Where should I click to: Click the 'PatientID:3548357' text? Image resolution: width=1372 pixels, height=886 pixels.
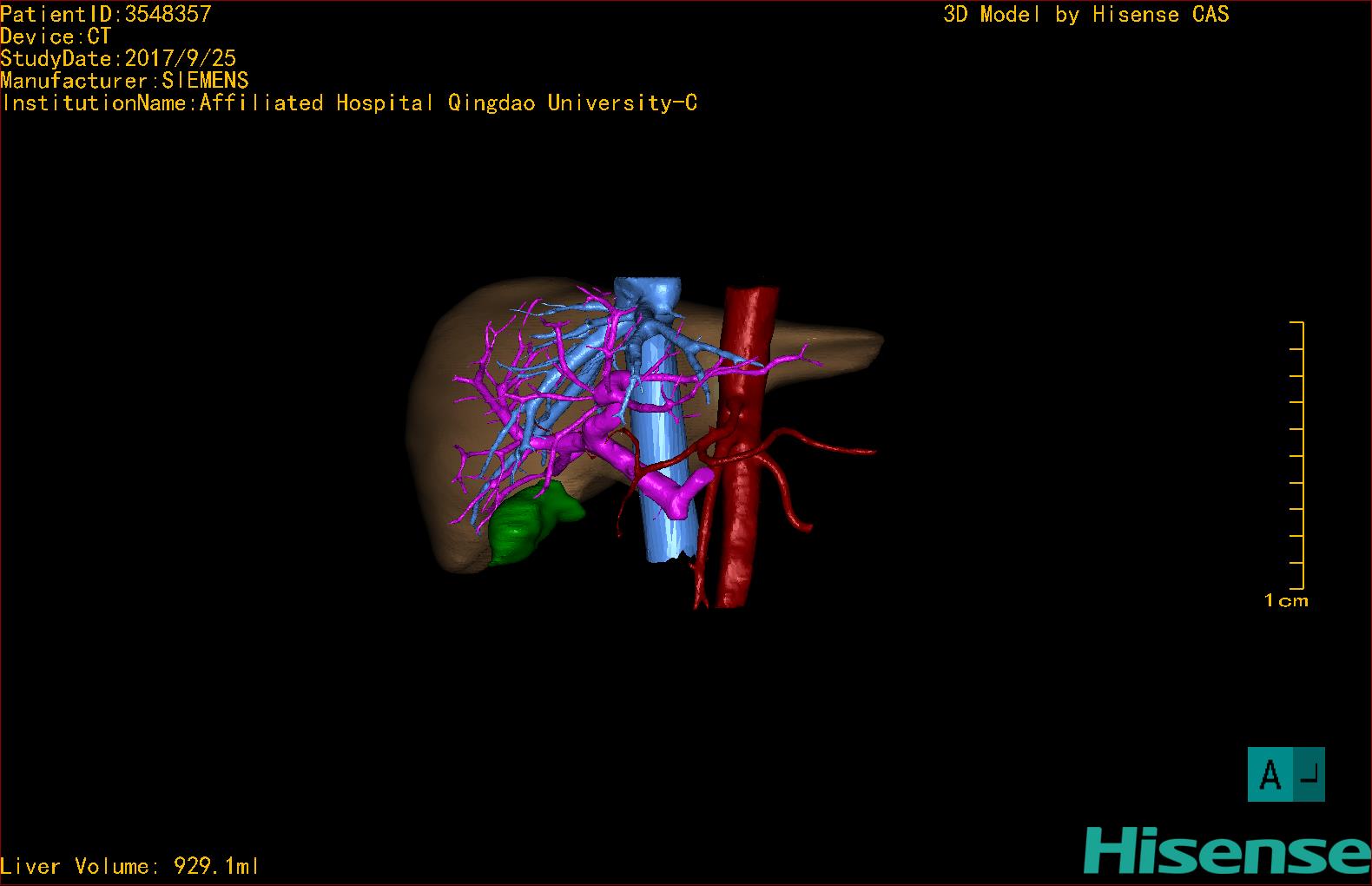coord(106,14)
